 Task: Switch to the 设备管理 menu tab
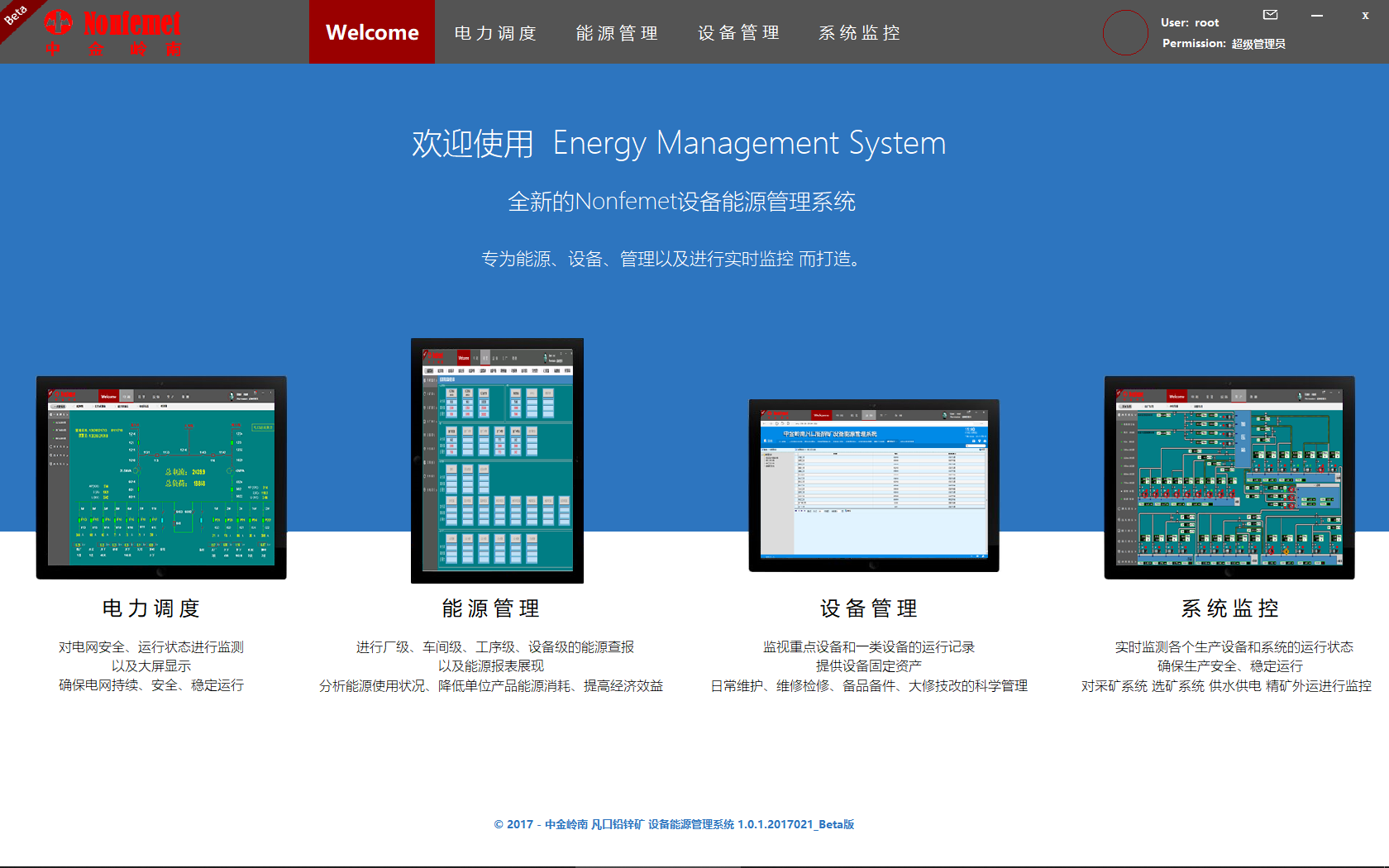739,33
